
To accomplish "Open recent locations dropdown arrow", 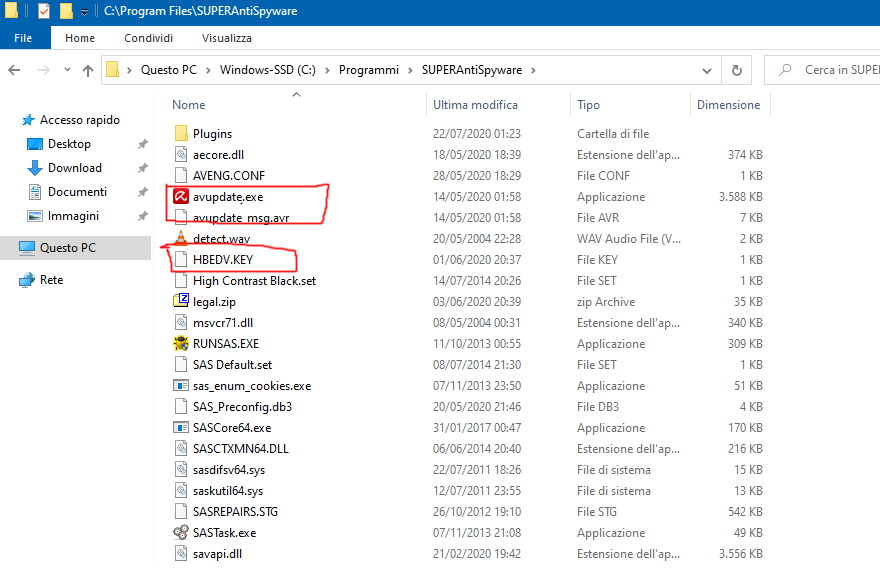I will (x=67, y=70).
